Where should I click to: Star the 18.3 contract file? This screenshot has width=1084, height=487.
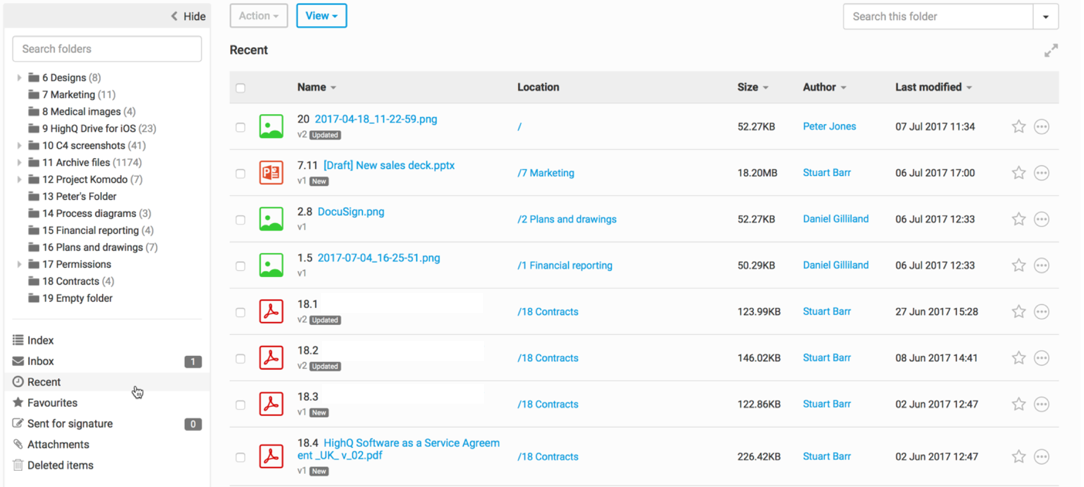coord(1018,404)
